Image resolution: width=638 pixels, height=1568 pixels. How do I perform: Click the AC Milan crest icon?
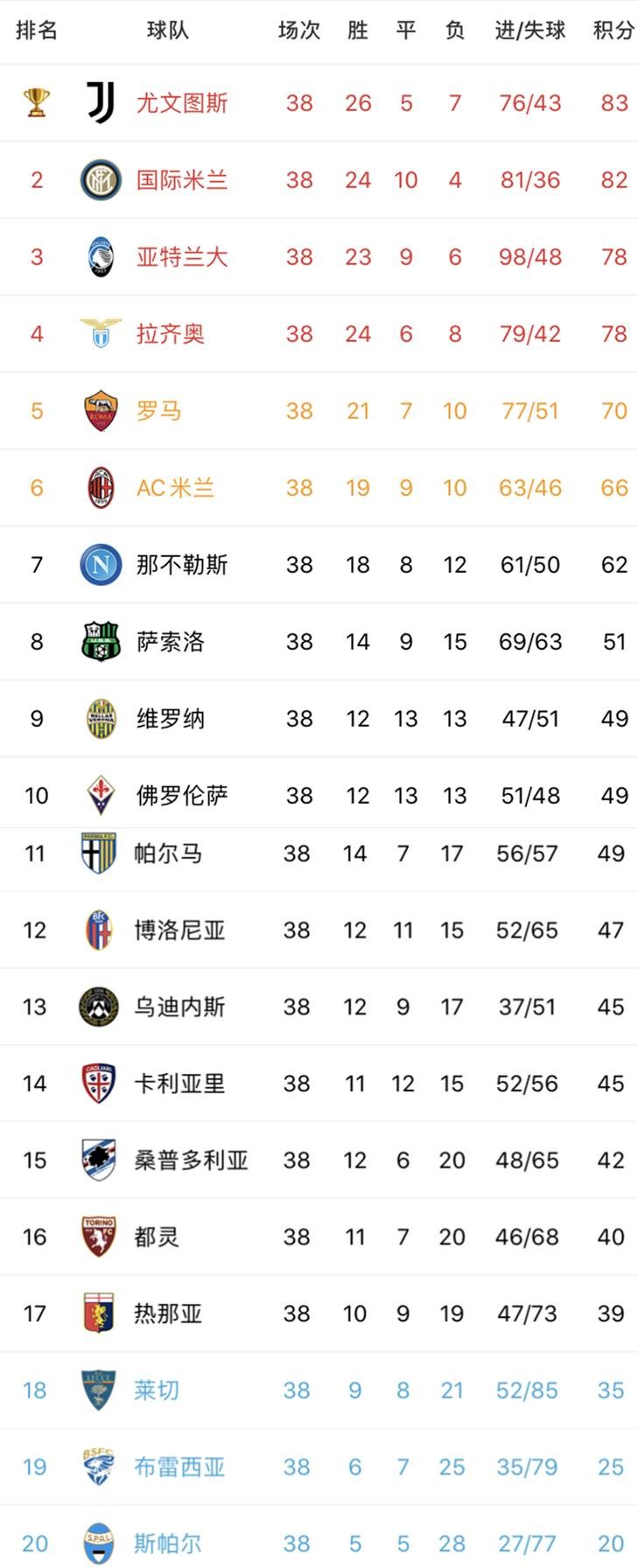coord(101,487)
